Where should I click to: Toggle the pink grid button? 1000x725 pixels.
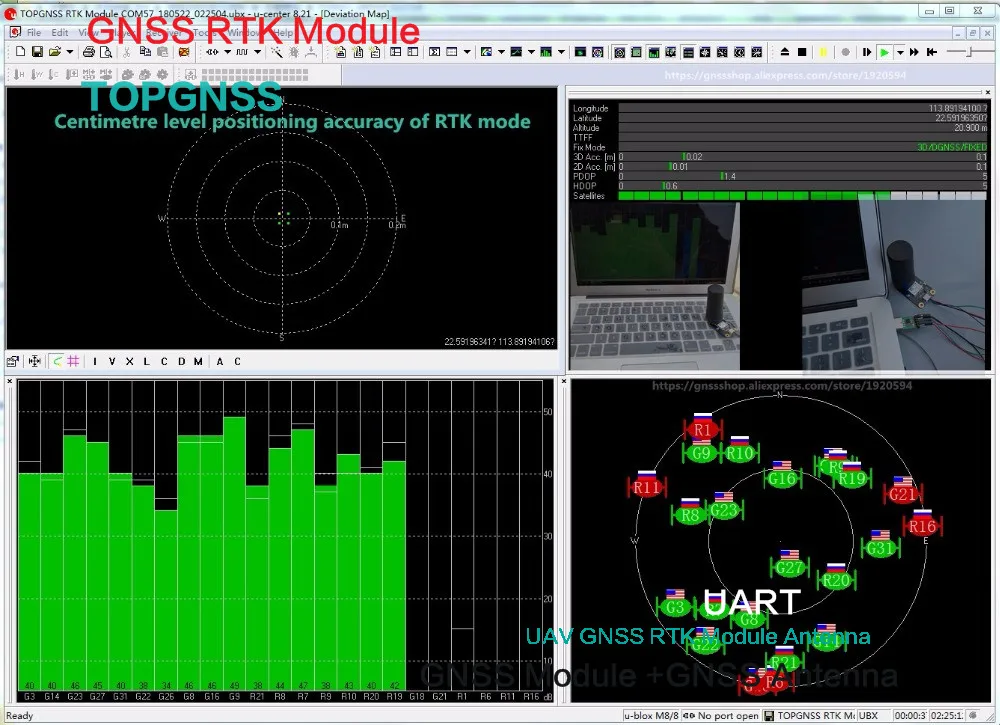(x=73, y=362)
